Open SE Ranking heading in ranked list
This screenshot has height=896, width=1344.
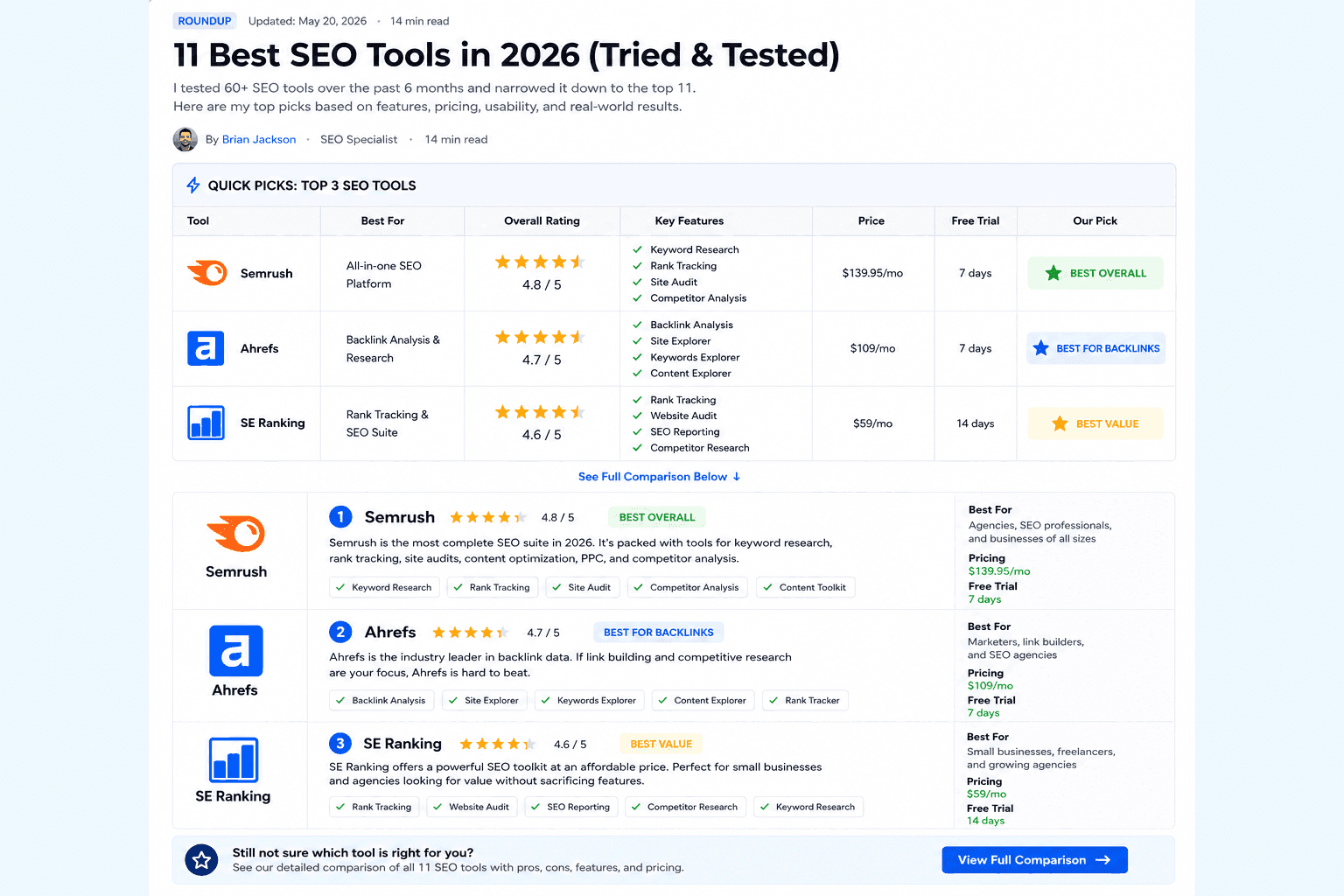pyautogui.click(x=402, y=744)
